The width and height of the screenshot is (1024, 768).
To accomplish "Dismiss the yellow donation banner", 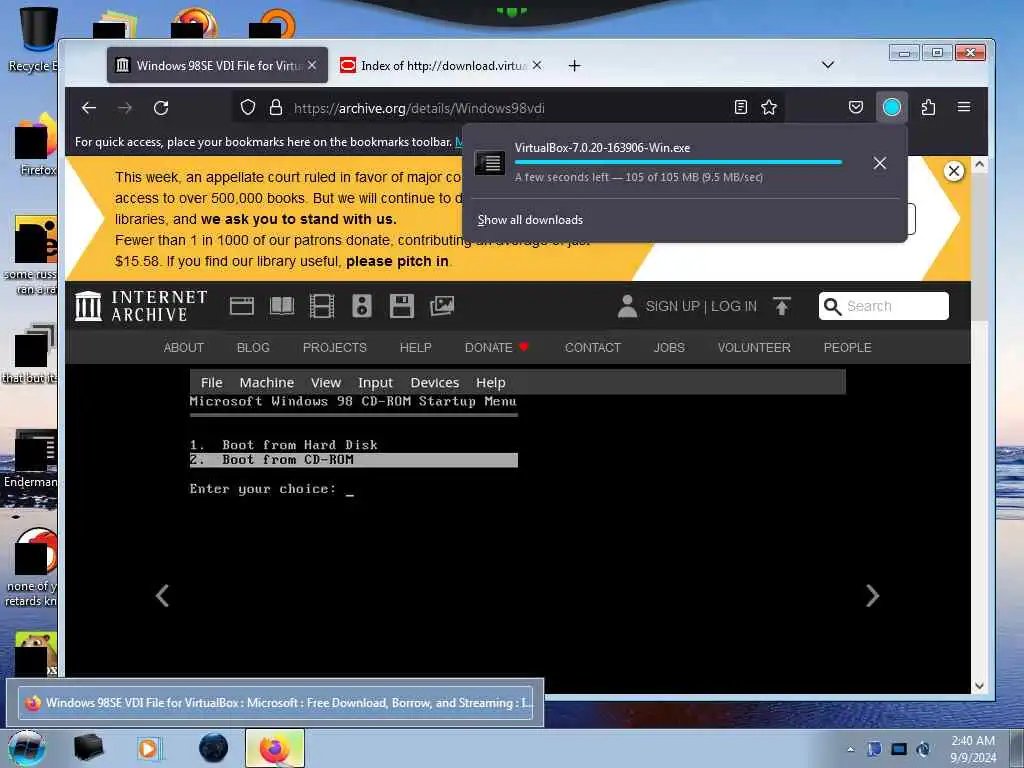I will [x=953, y=171].
